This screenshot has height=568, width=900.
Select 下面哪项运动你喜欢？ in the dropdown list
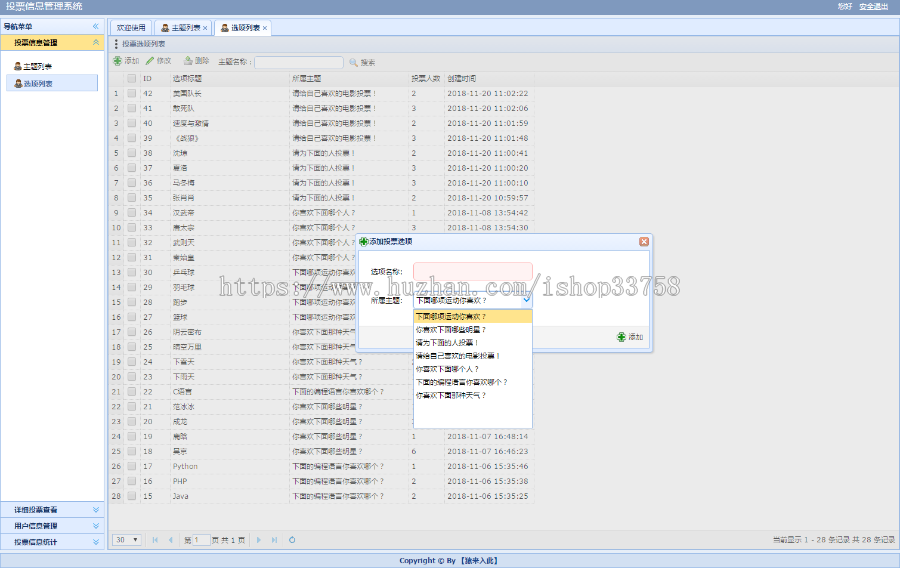[x=473, y=317]
